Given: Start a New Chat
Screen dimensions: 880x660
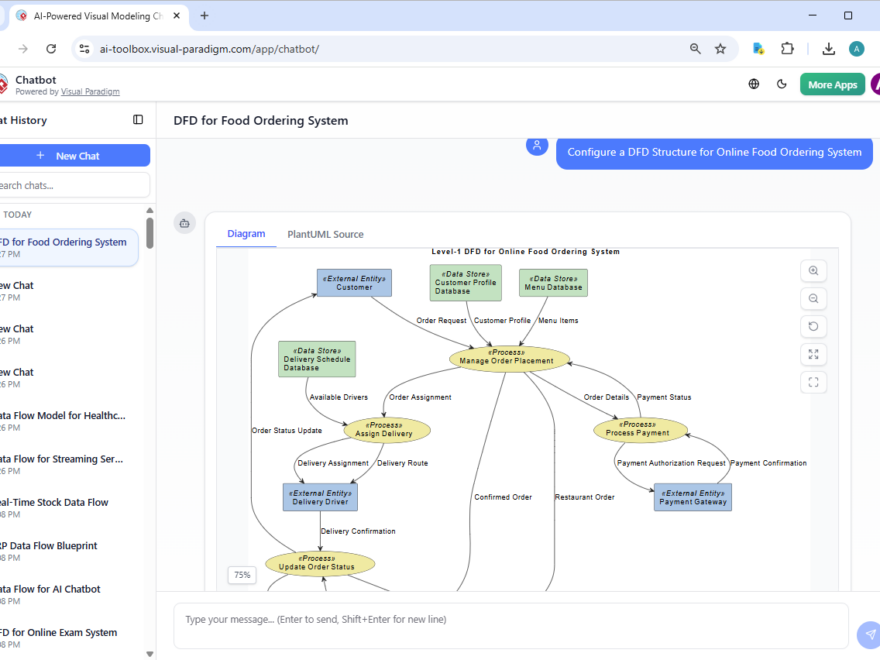Looking at the screenshot, I should point(77,155).
